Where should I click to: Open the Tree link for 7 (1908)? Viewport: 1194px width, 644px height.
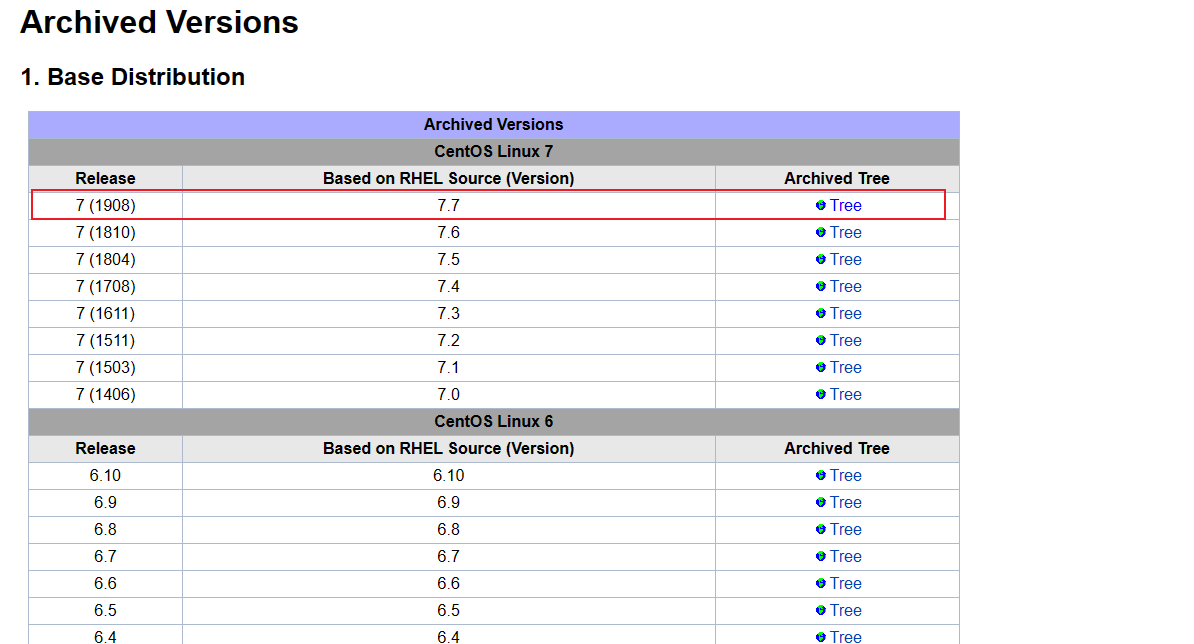coord(845,206)
